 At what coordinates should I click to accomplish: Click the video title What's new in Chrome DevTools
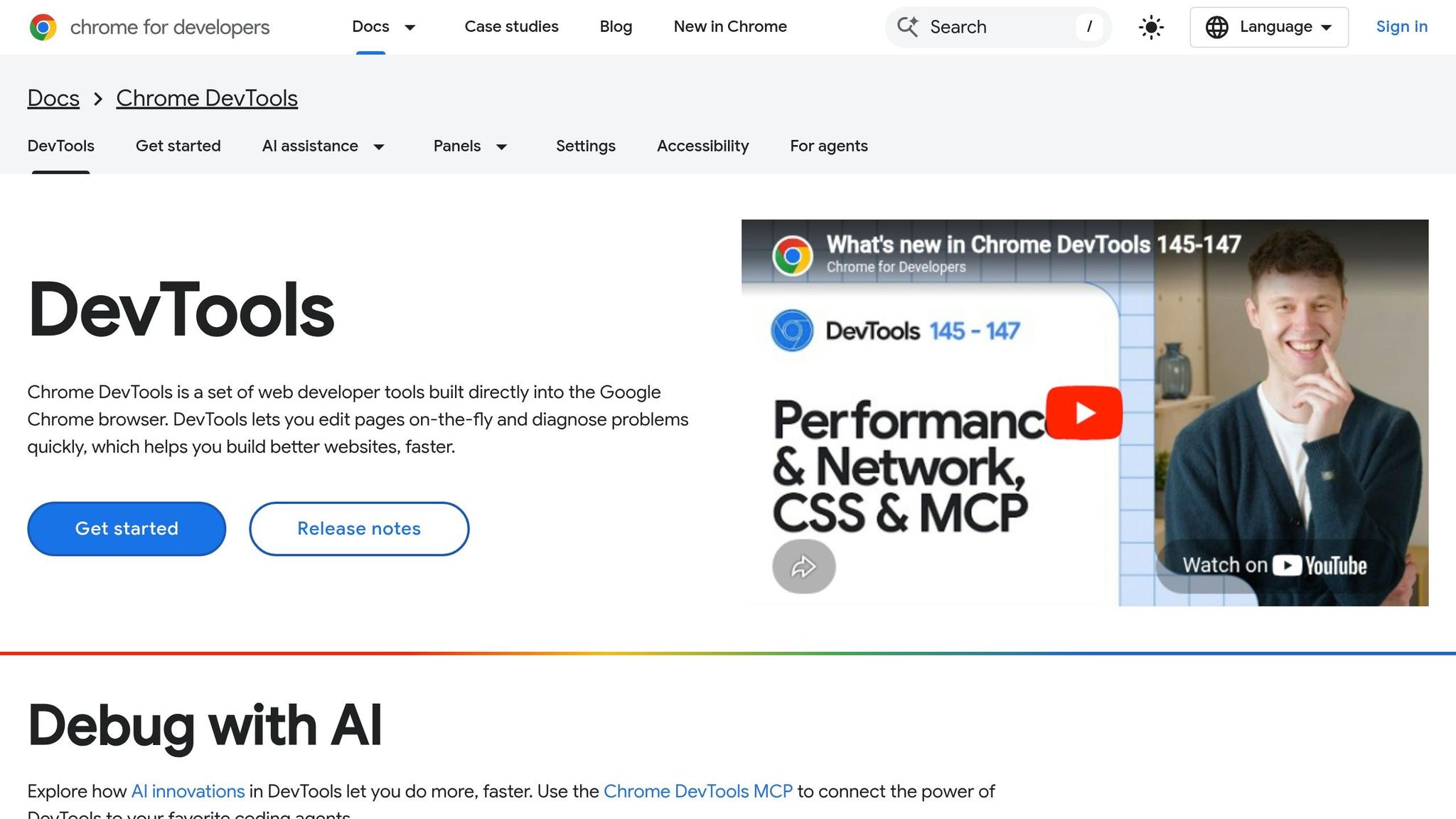click(x=1033, y=245)
